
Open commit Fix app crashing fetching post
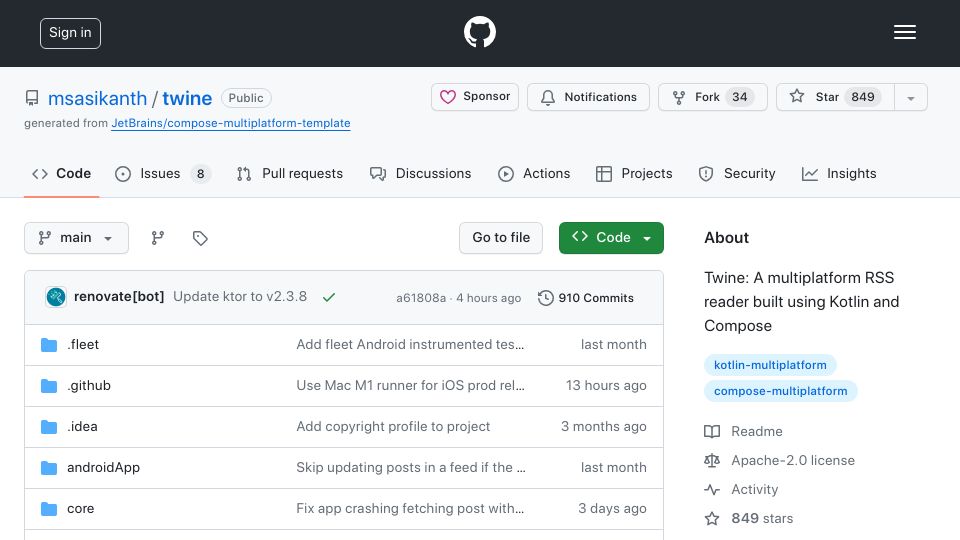click(x=410, y=509)
